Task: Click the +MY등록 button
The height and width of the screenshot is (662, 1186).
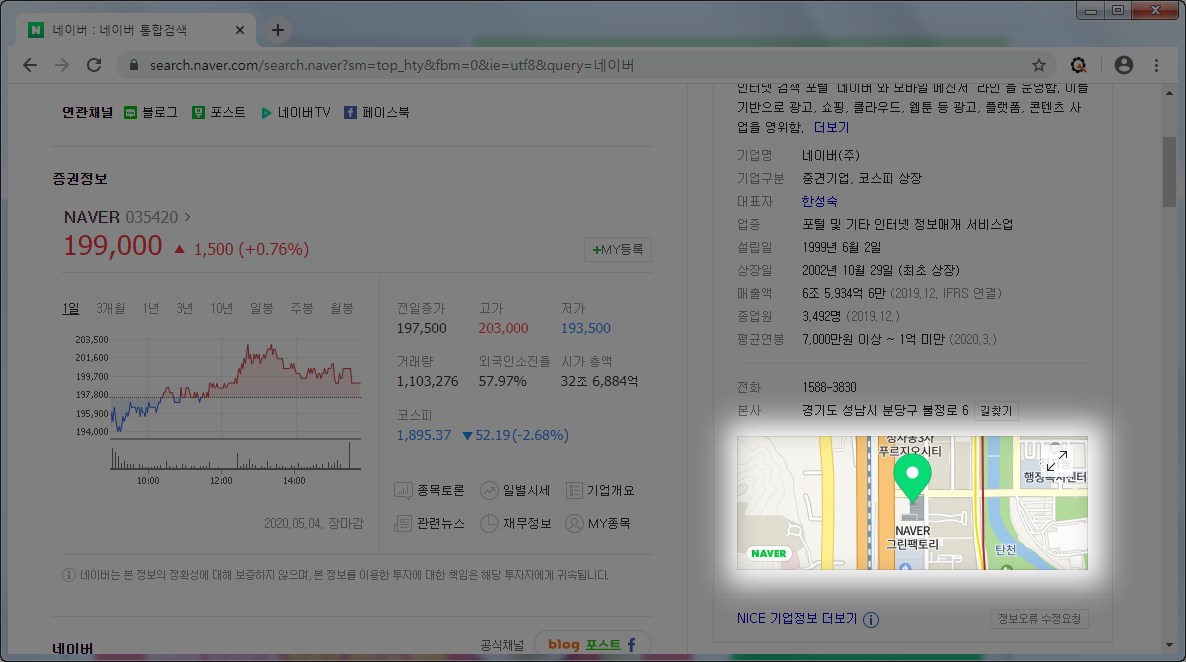Action: tap(618, 250)
